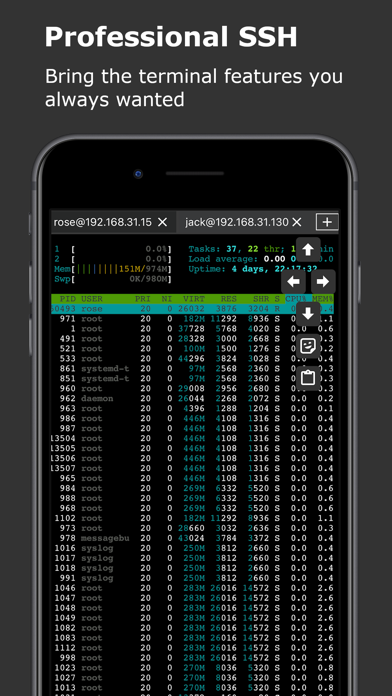Select process row PID 963
Screen dimensions: 392x696
coord(192,408)
